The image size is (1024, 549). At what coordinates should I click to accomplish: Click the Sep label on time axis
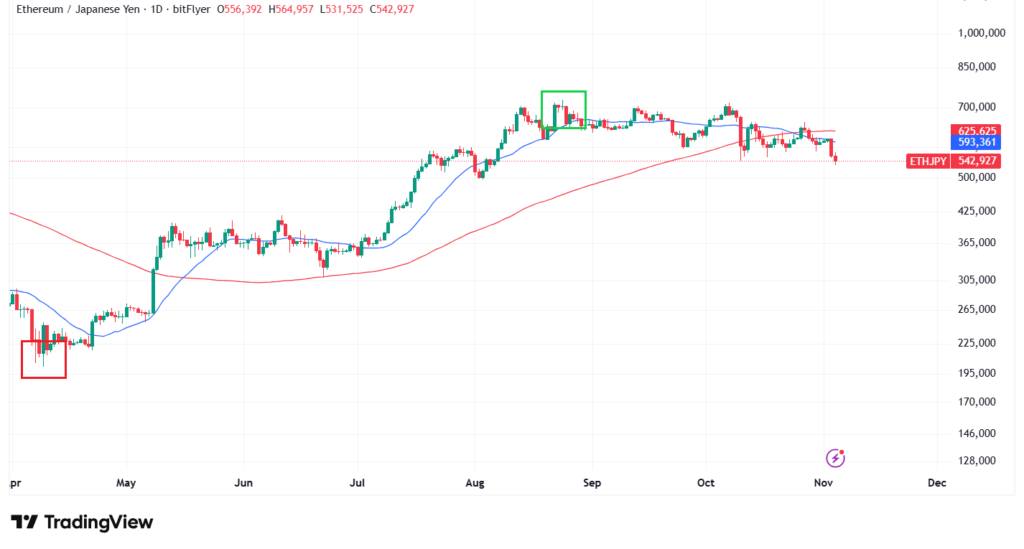[591, 483]
